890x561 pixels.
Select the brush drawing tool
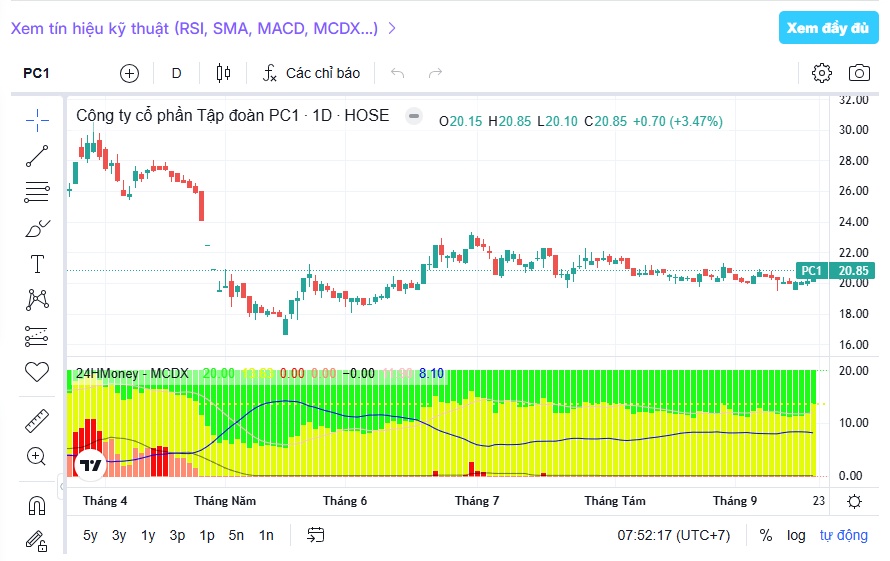click(x=37, y=228)
